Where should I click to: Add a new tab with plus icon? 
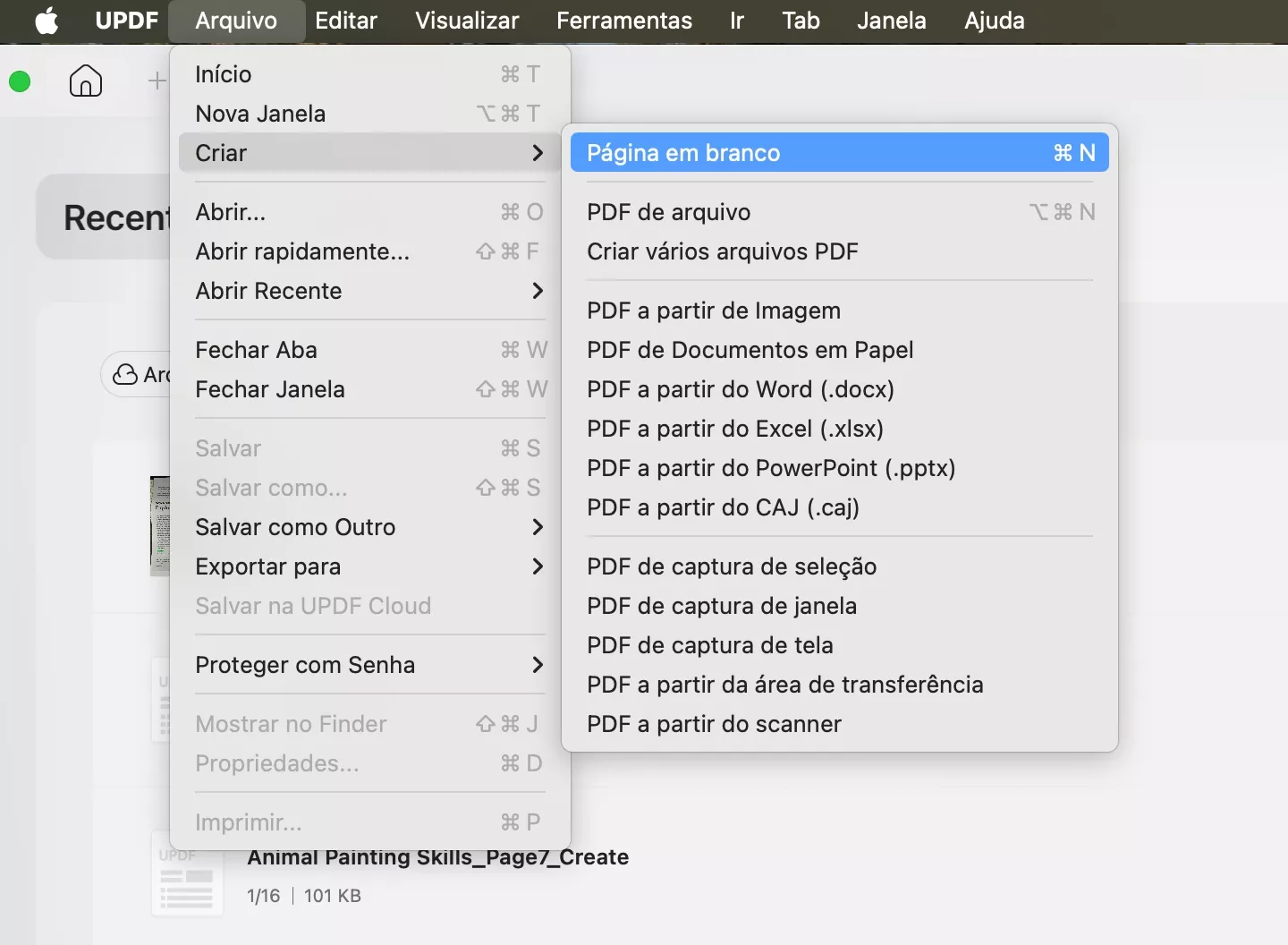pyautogui.click(x=157, y=81)
